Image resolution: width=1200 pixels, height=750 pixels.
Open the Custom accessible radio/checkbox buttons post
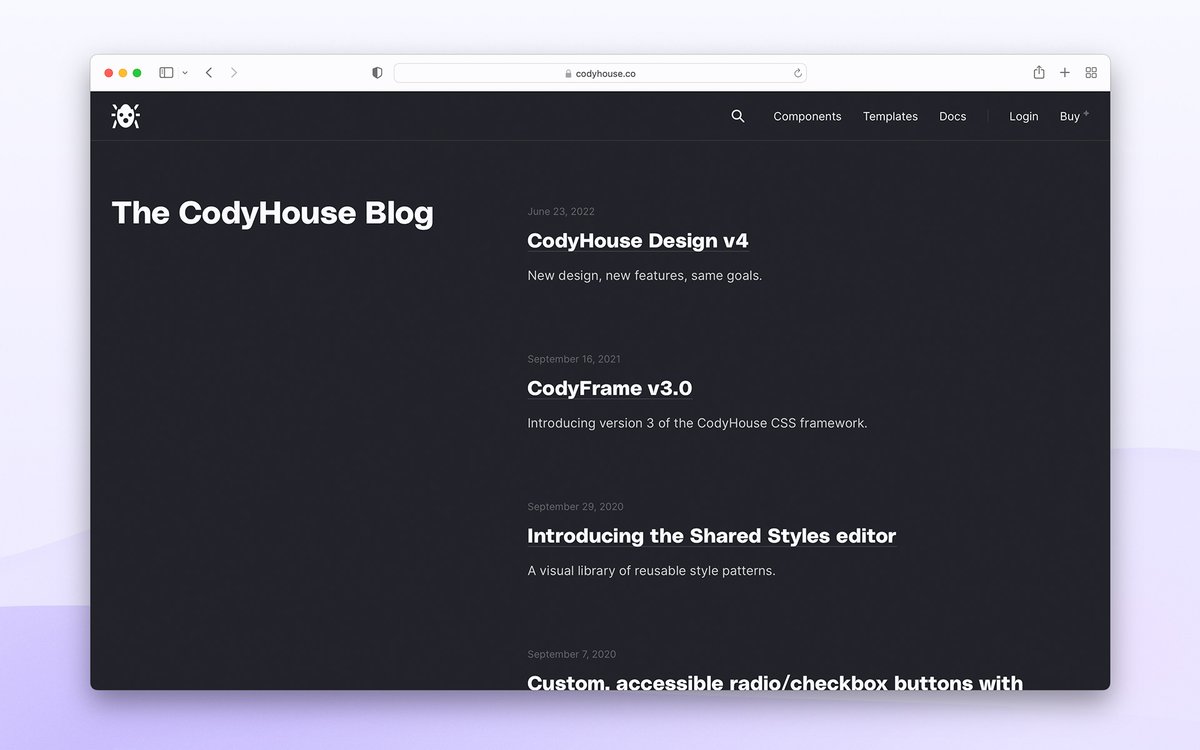[x=775, y=682]
